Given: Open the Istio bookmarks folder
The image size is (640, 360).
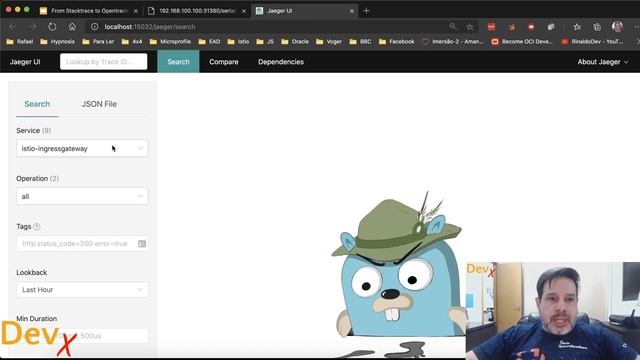Looking at the screenshot, I should [238, 41].
